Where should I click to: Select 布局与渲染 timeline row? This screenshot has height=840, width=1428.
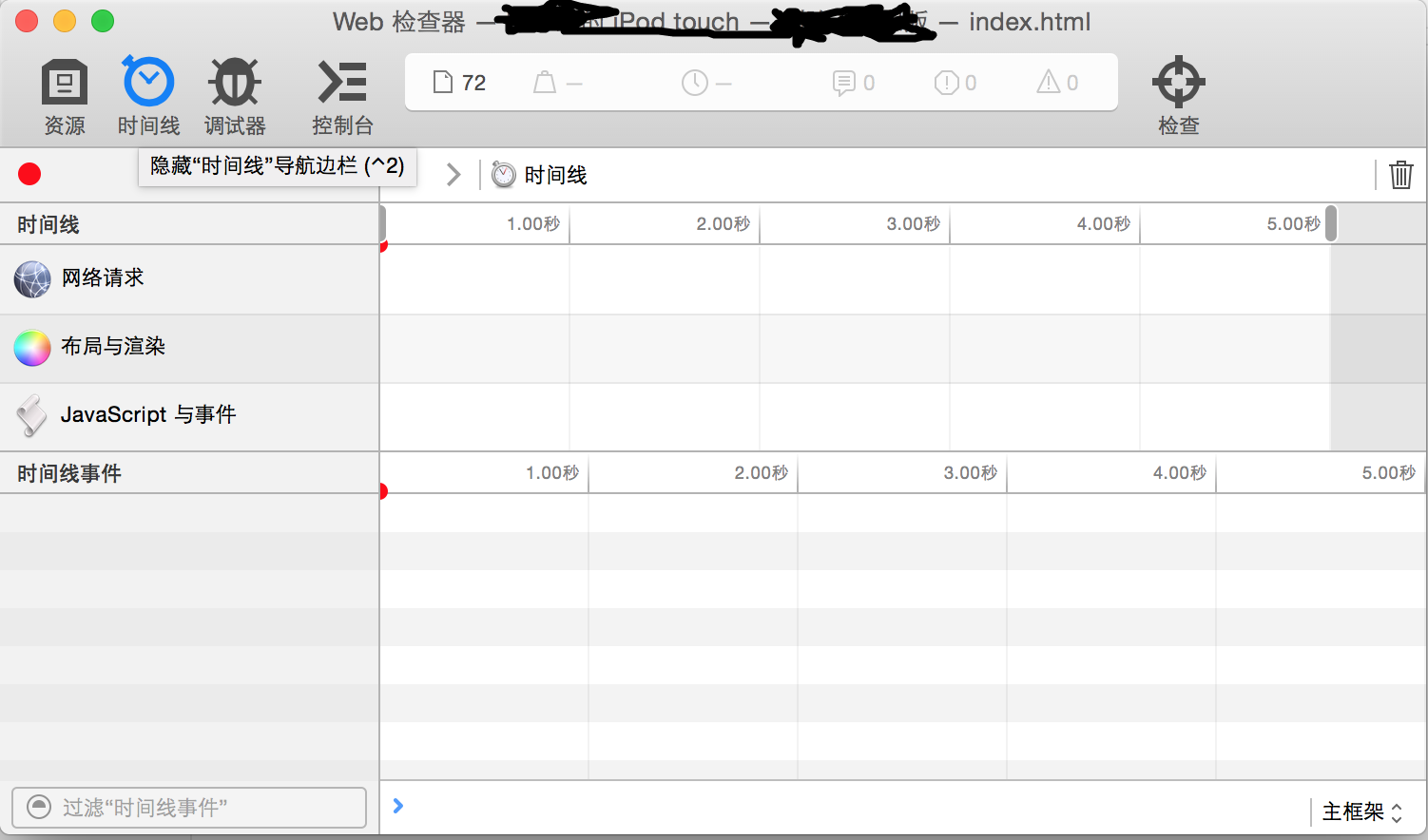pos(189,348)
